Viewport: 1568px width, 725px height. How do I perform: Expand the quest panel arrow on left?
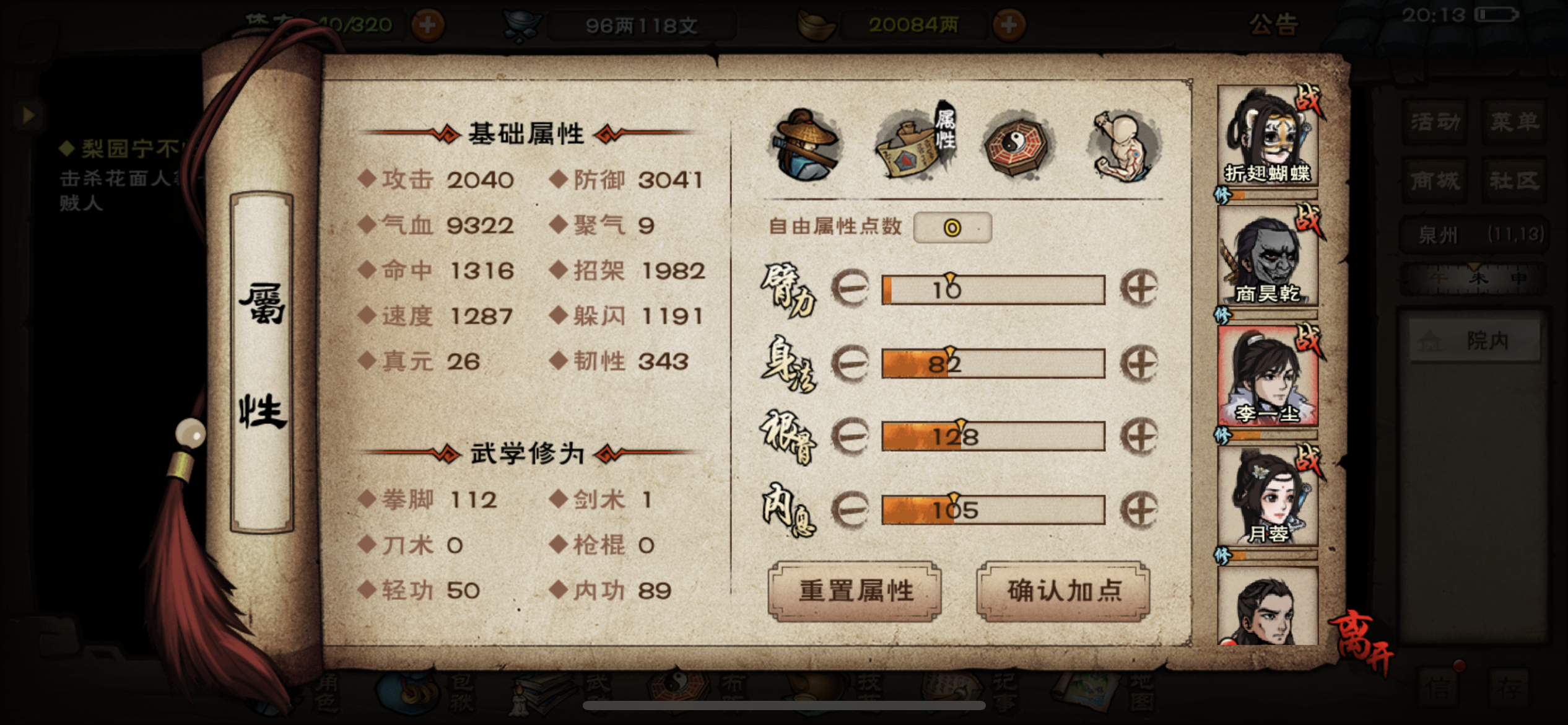[x=28, y=115]
